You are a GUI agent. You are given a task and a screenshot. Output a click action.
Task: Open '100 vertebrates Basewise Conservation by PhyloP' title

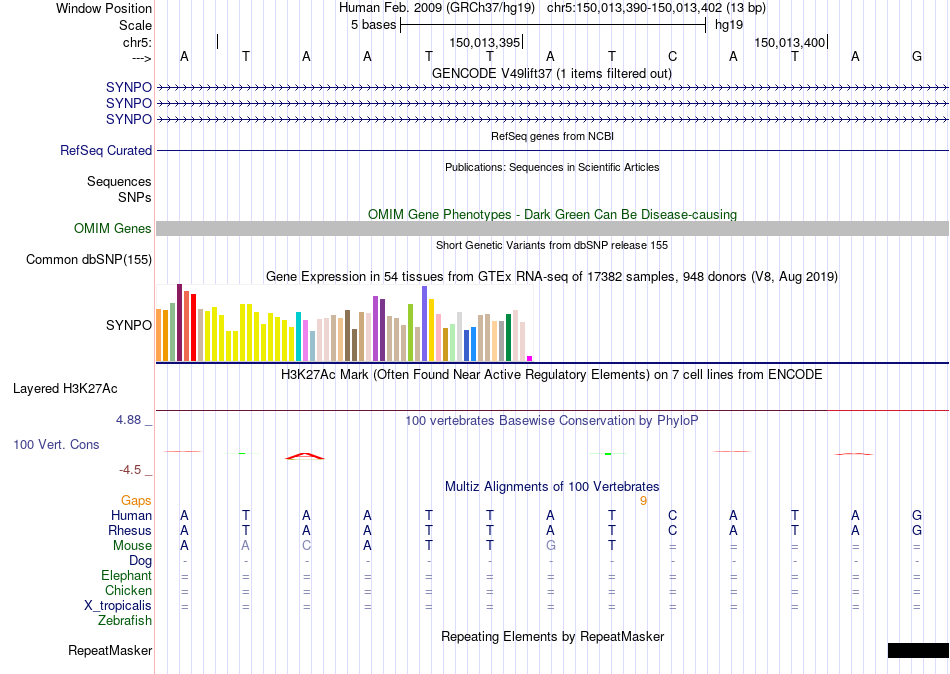coord(552,421)
